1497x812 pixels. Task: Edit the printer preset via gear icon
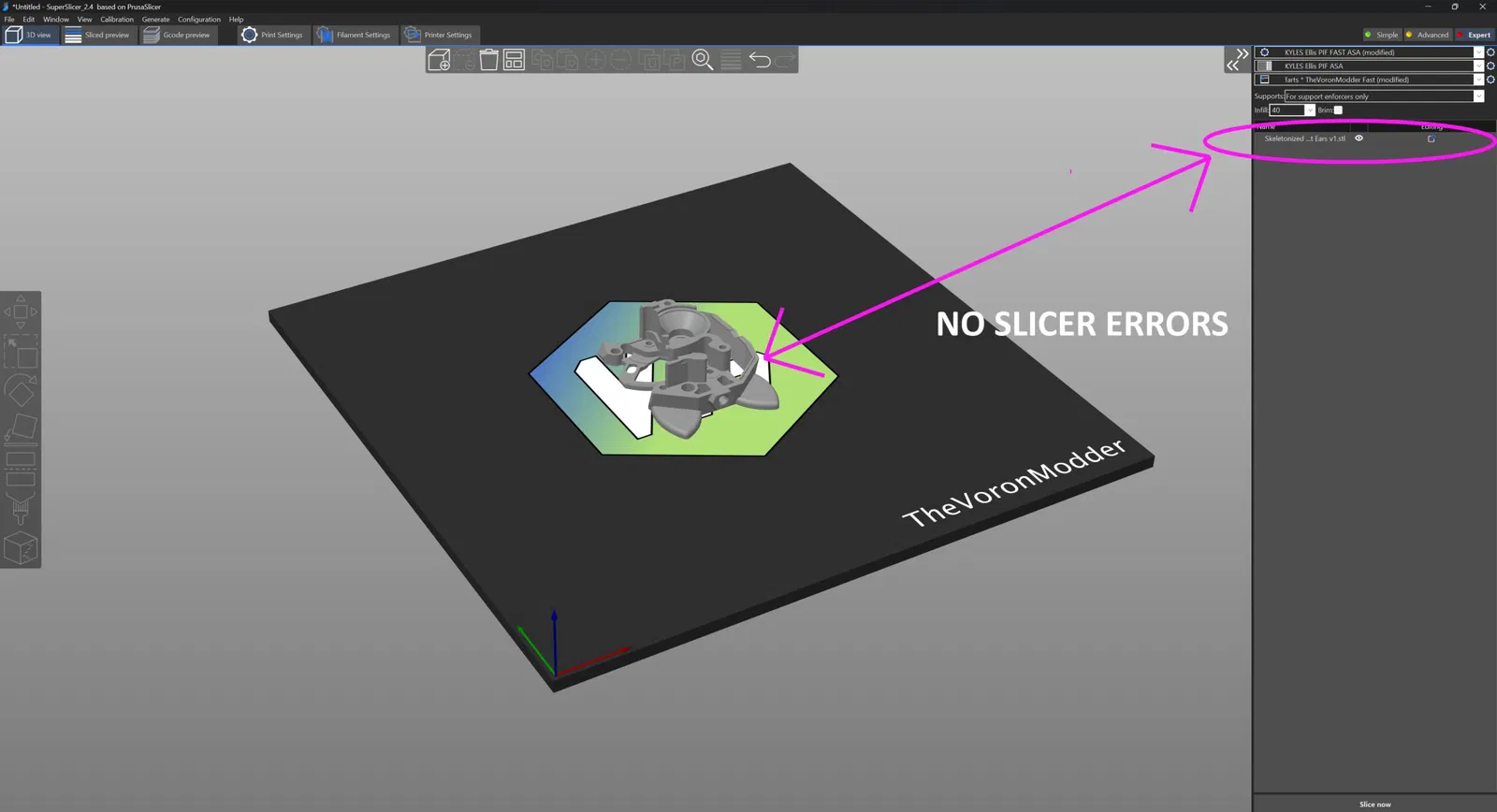click(1490, 80)
